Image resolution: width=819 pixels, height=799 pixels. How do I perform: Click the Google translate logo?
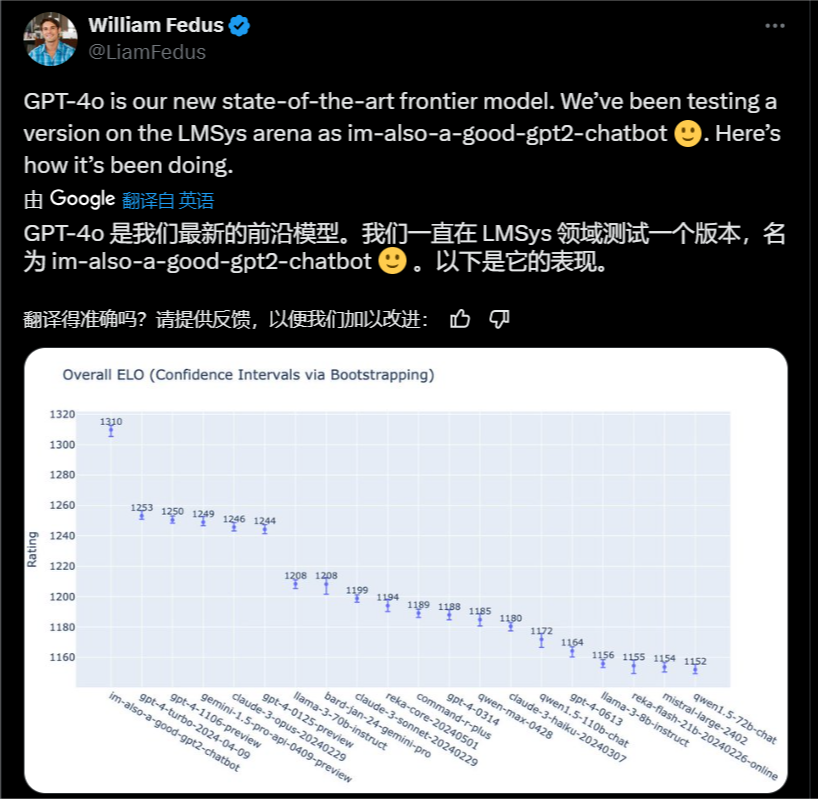[x=82, y=199]
